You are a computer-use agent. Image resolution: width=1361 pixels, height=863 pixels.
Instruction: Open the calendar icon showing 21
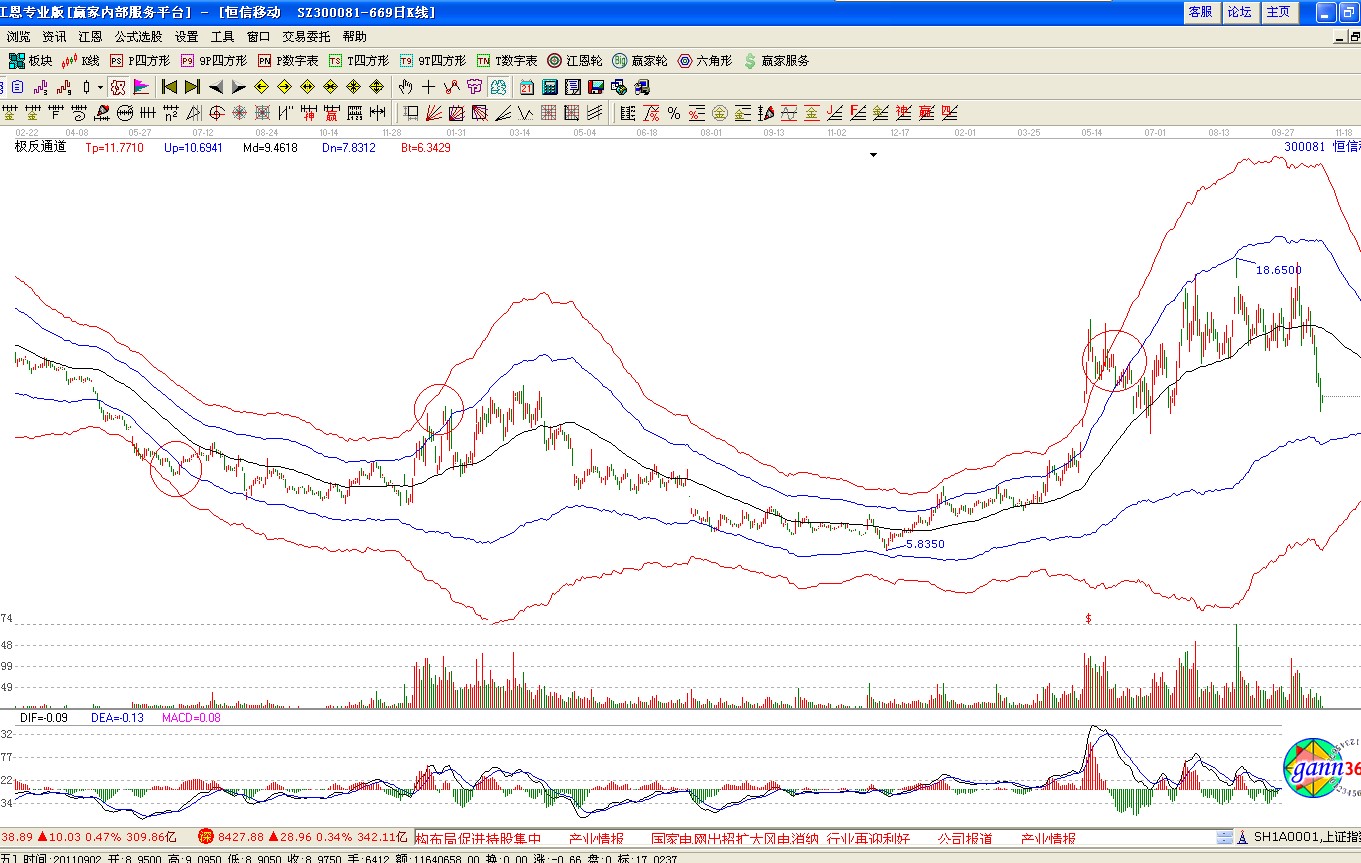coord(526,87)
